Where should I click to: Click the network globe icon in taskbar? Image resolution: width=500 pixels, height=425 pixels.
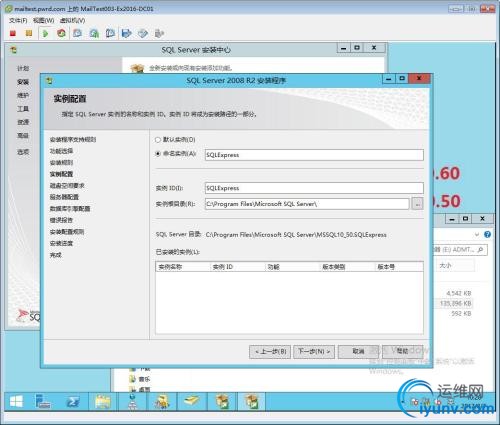(132, 401)
